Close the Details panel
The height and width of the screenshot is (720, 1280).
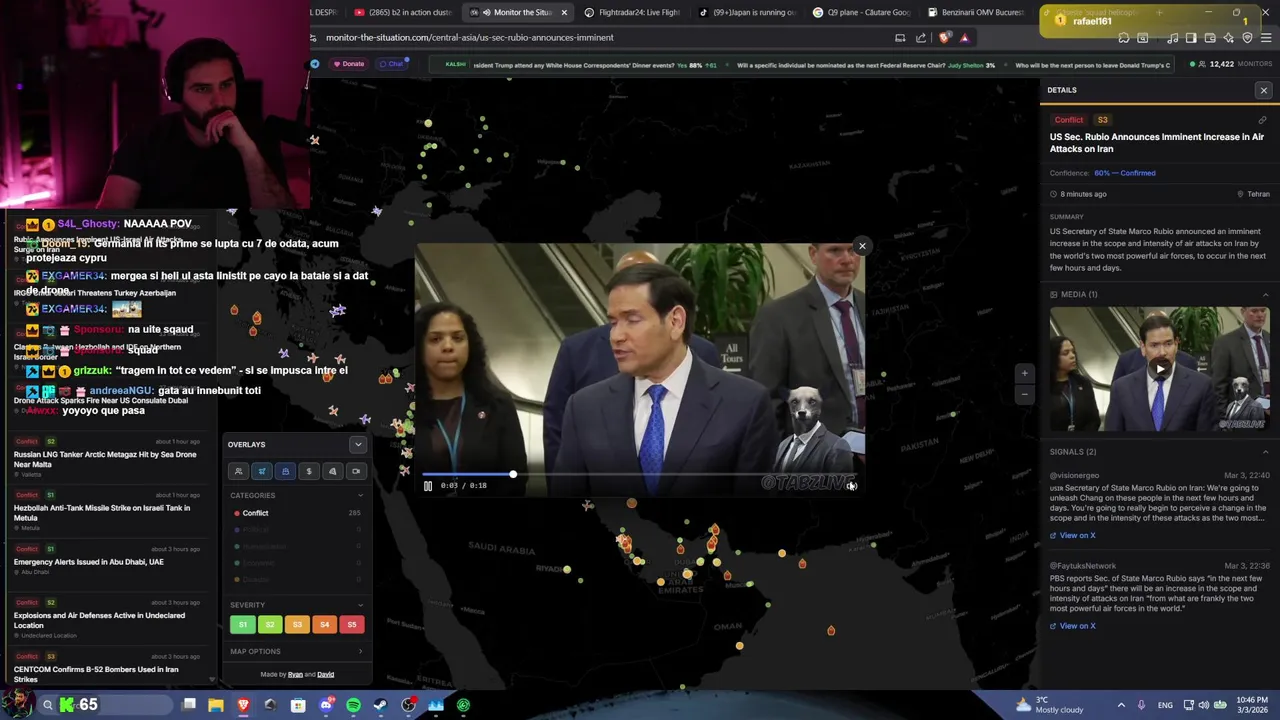pos(1263,90)
